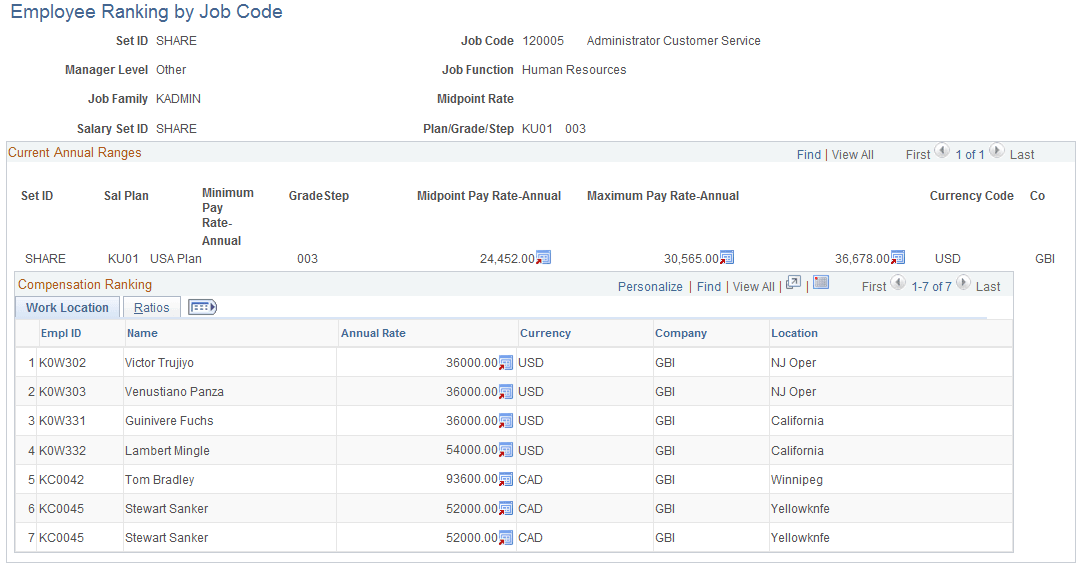Click name Venustiano Panza
Image resolution: width=1083 pixels, height=566 pixels.
[174, 392]
